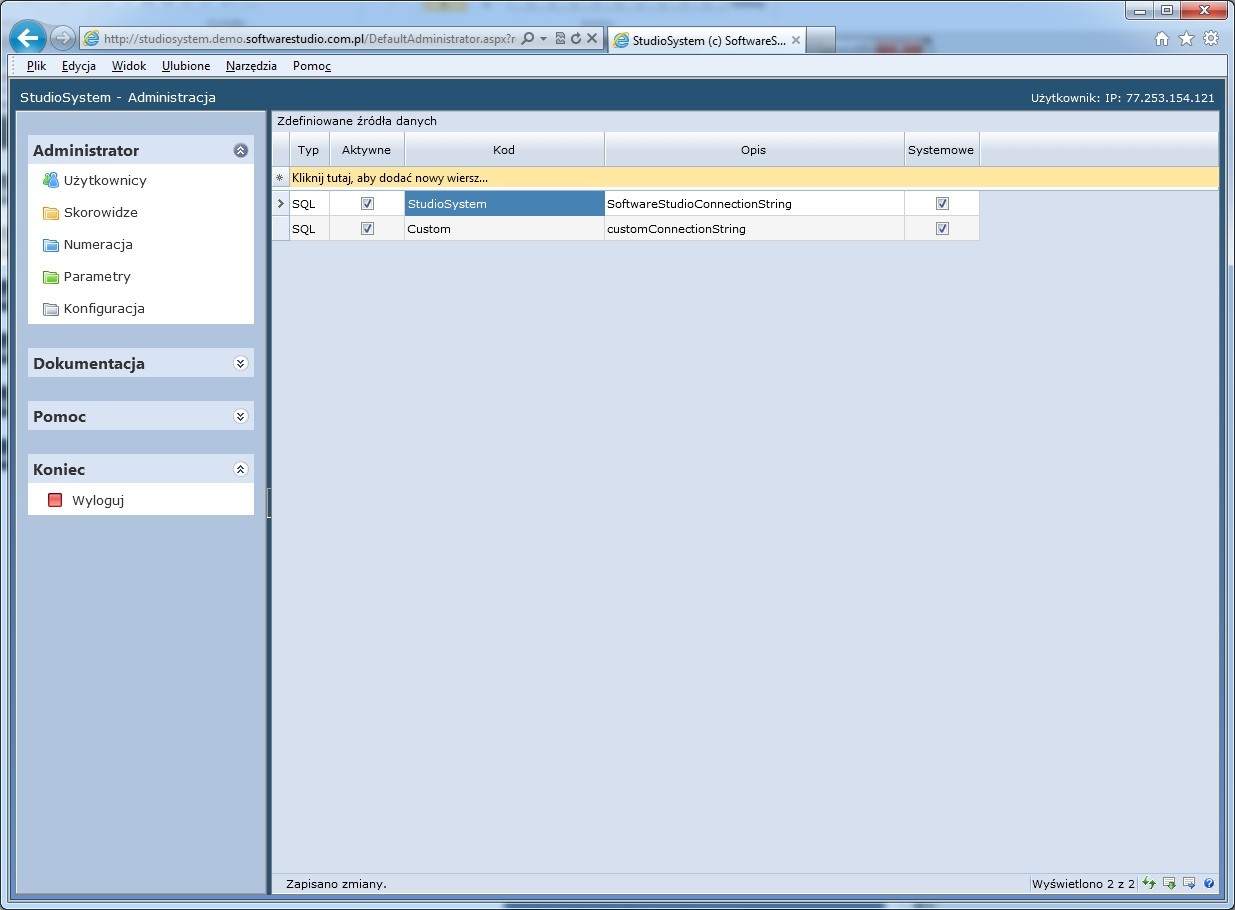Open the Ulubione menu
Screen dimensions: 1235x910
click(186, 66)
